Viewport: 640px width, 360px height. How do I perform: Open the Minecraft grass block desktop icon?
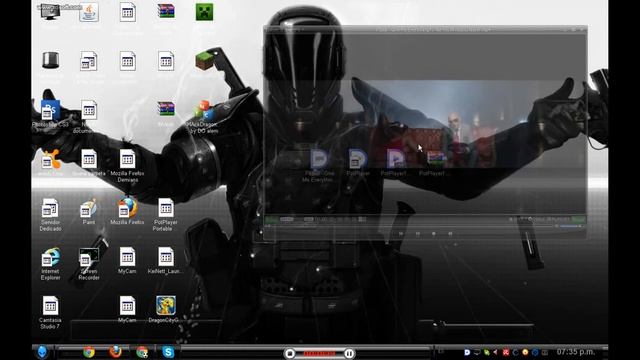click(204, 61)
